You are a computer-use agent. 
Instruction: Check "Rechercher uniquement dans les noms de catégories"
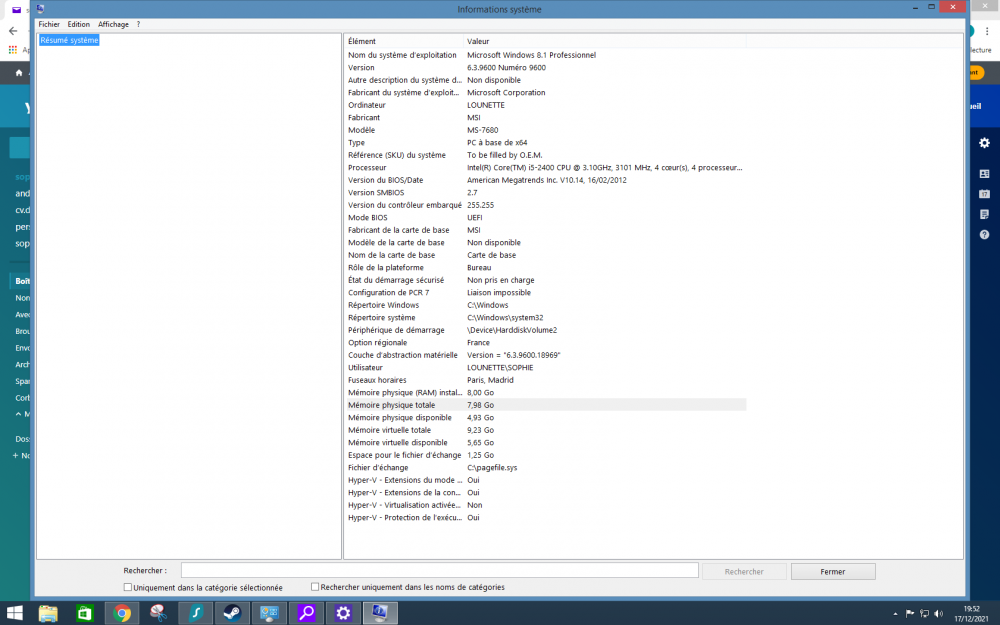click(x=315, y=587)
